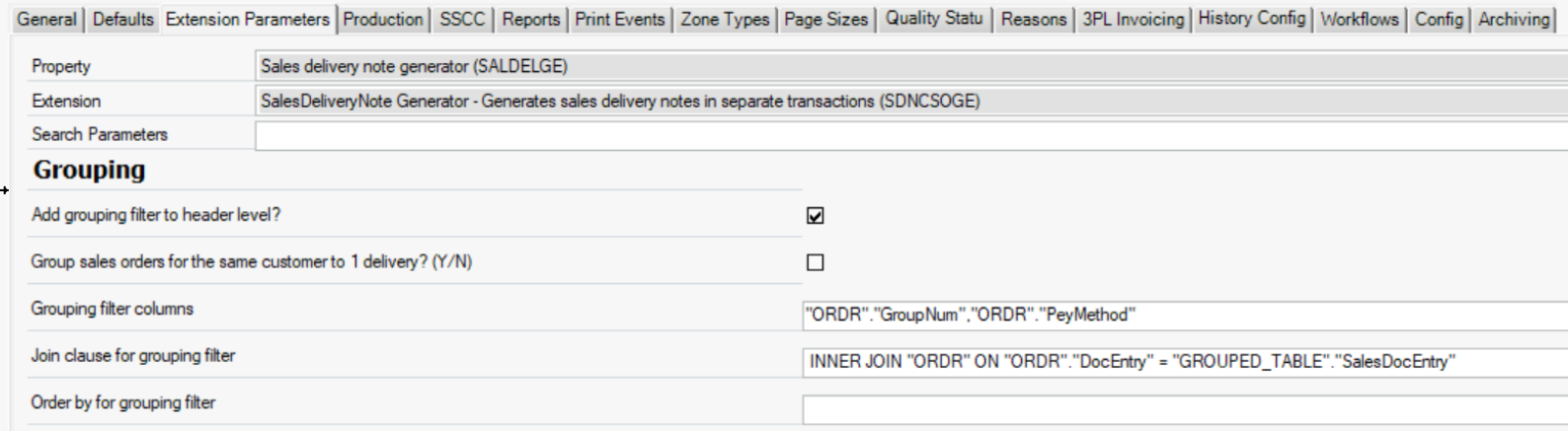This screenshot has height=431, width=1568.
Task: Click the Search Parameters input field
Action: click(x=908, y=135)
